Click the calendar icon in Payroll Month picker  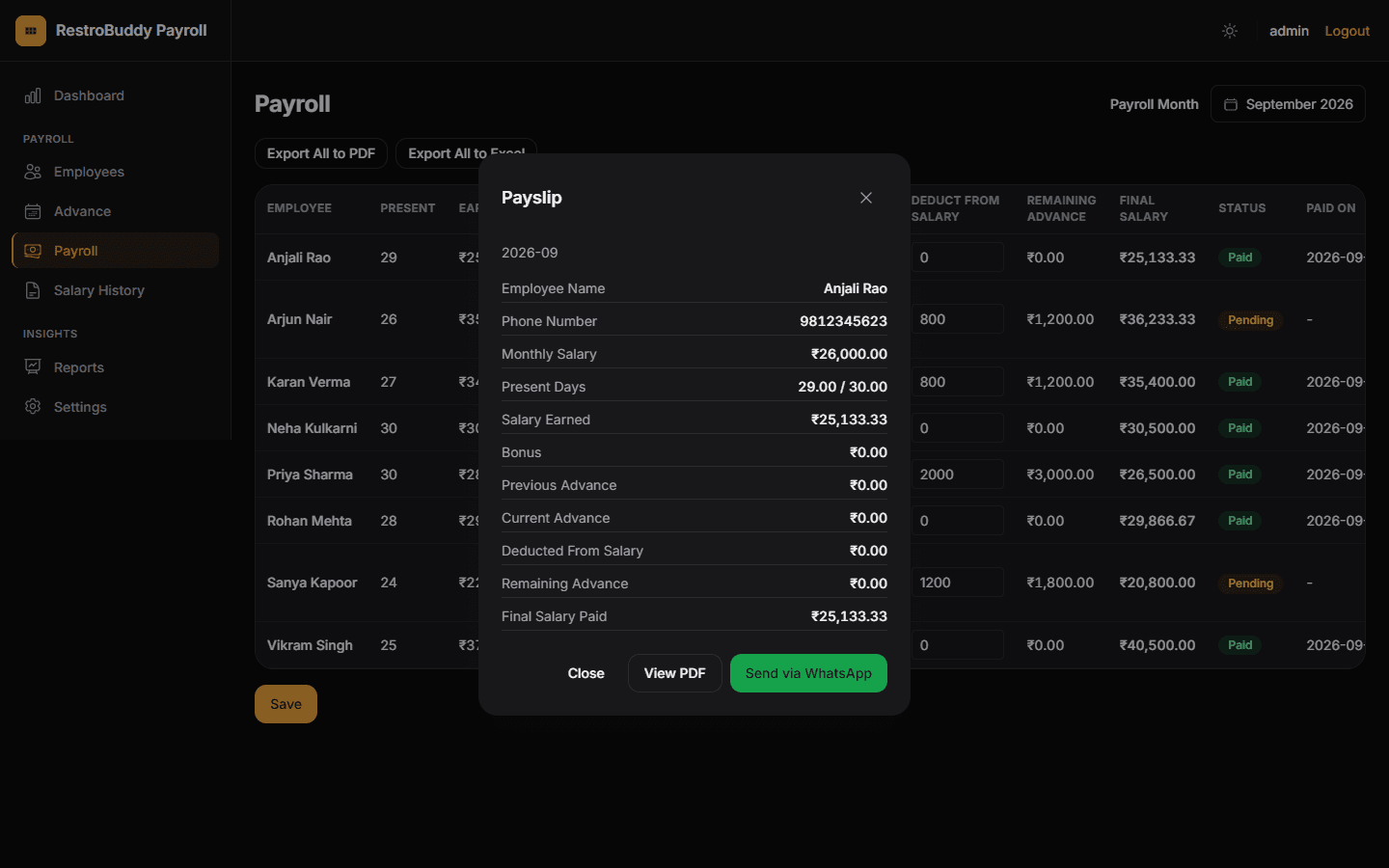click(x=1231, y=104)
